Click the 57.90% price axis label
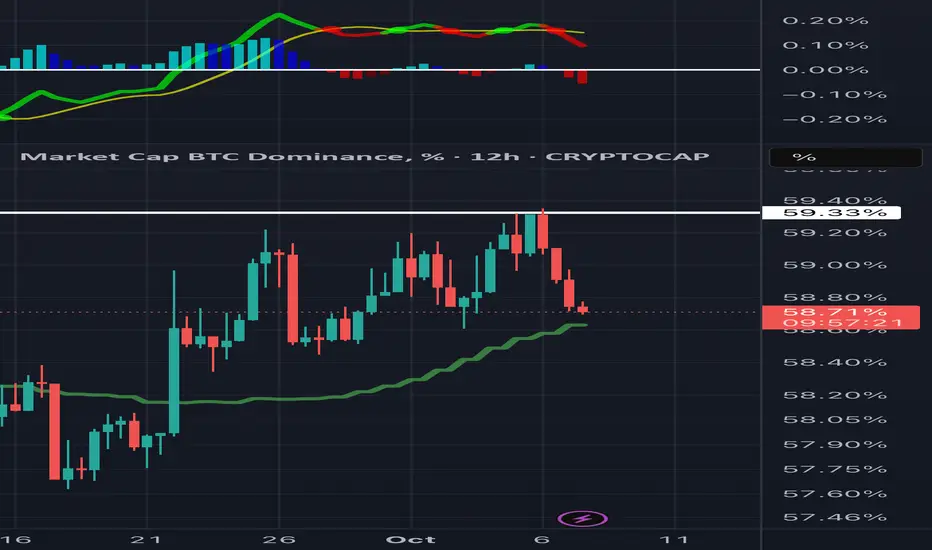This screenshot has width=932, height=550. tap(835, 444)
